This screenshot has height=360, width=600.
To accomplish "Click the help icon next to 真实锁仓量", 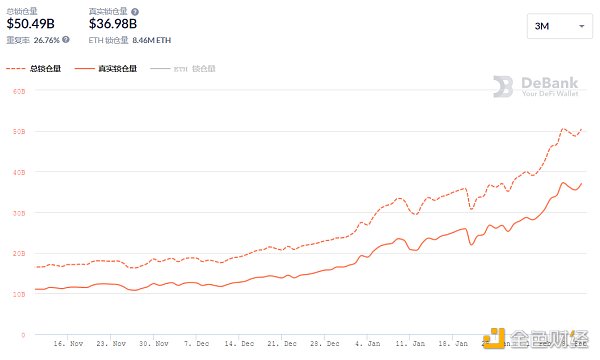I will [135, 12].
